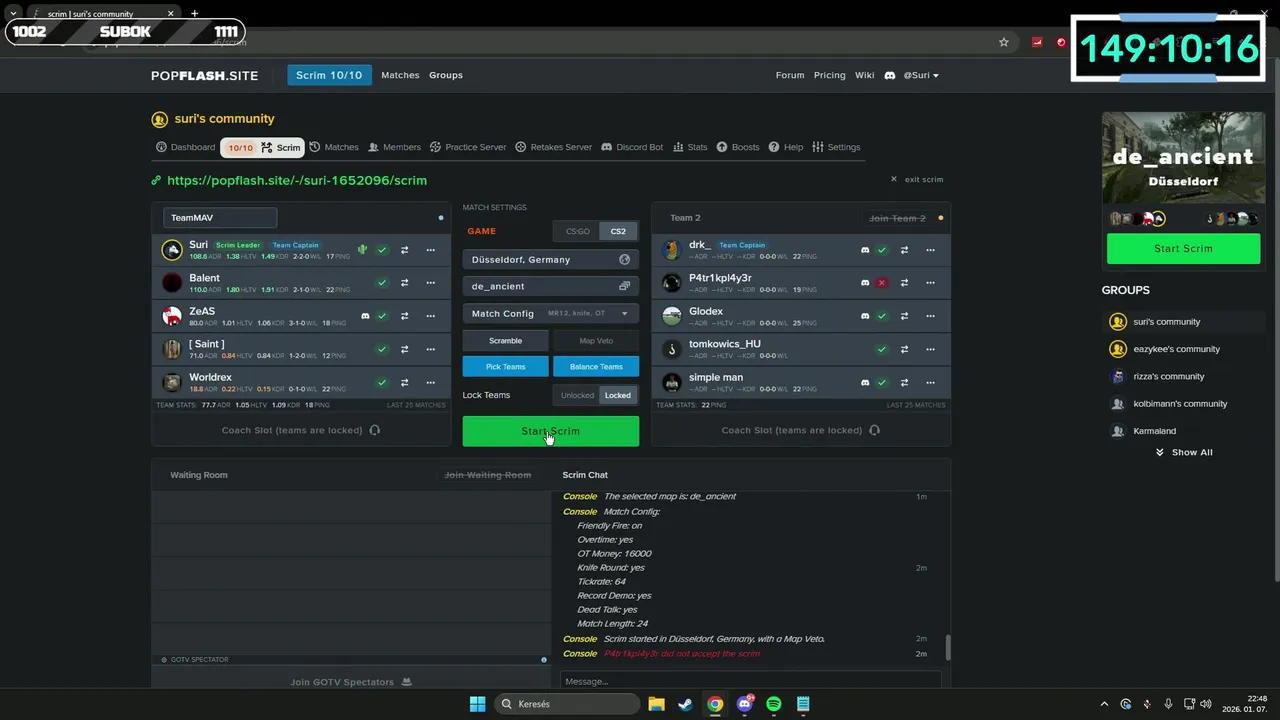Click exit scrim
Viewport: 1280px width, 720px height.
(x=917, y=179)
